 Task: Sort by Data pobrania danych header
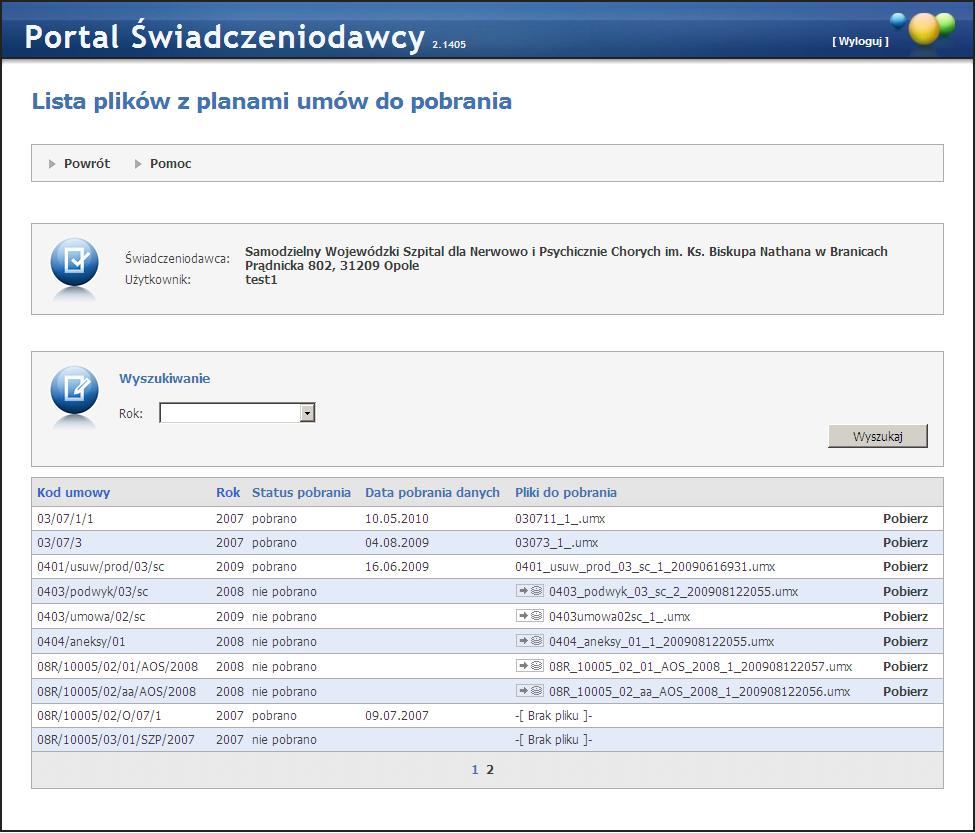click(432, 492)
